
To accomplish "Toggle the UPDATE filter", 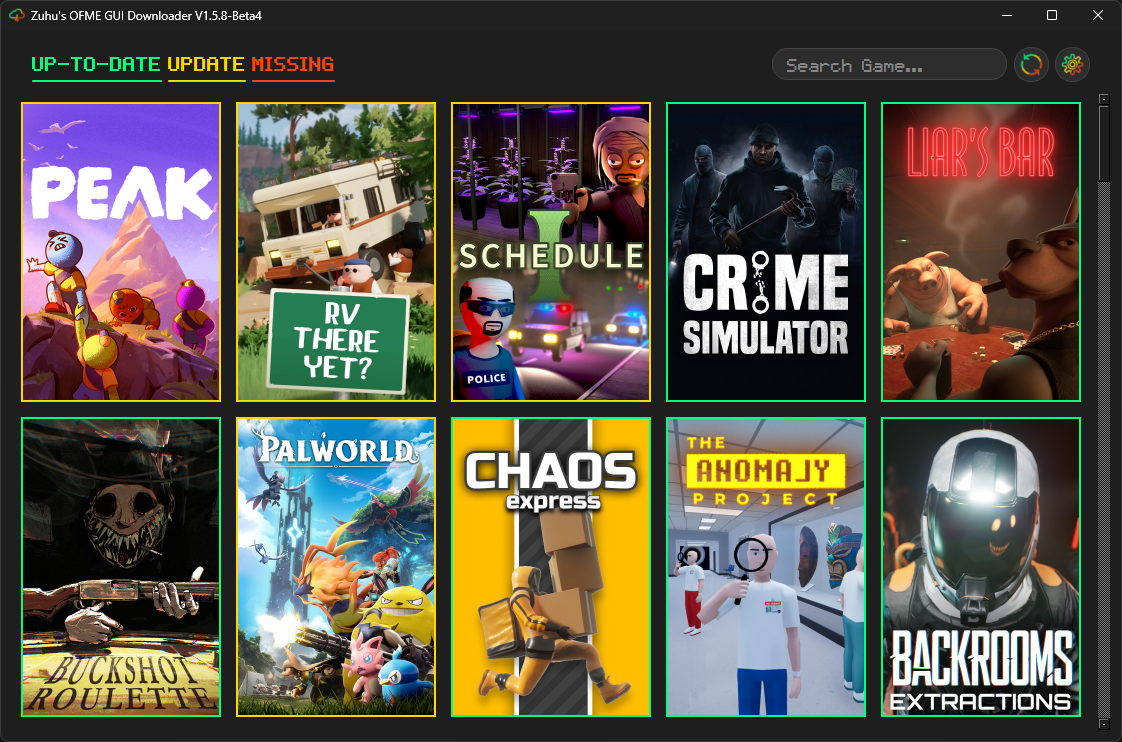I will click(x=206, y=64).
